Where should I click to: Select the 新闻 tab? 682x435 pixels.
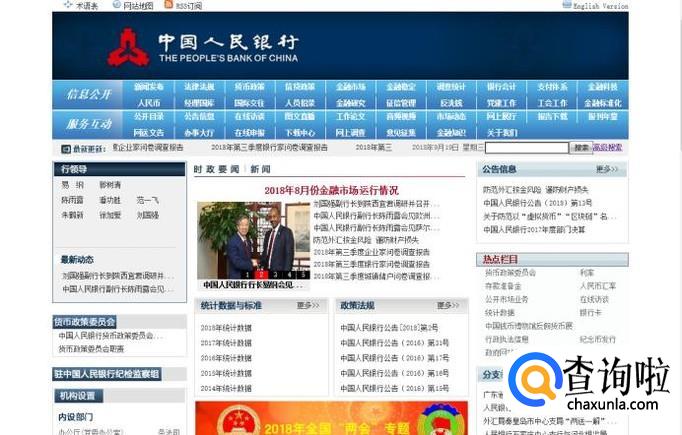[260, 169]
